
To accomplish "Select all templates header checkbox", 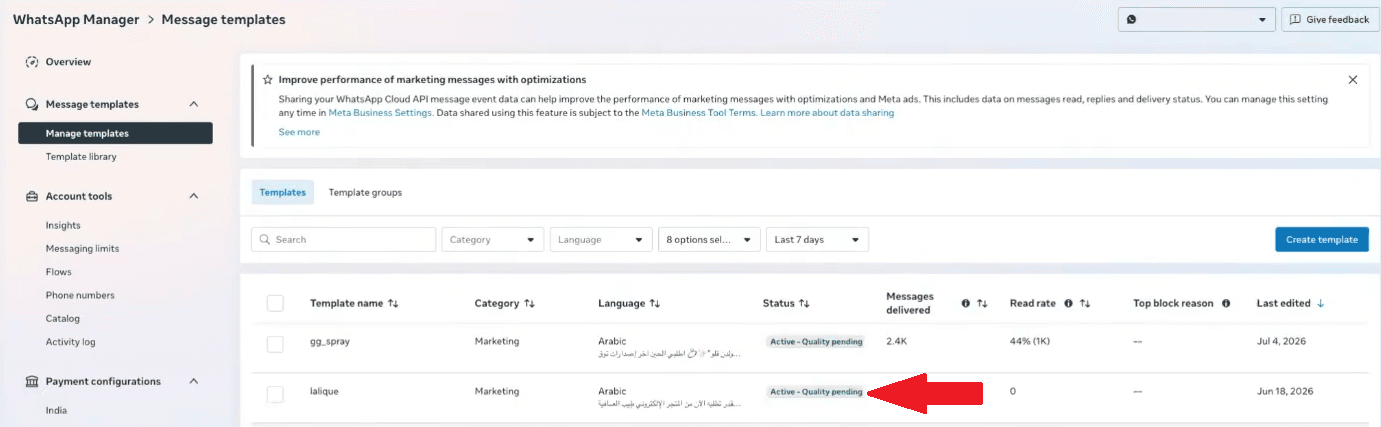I will click(x=275, y=303).
